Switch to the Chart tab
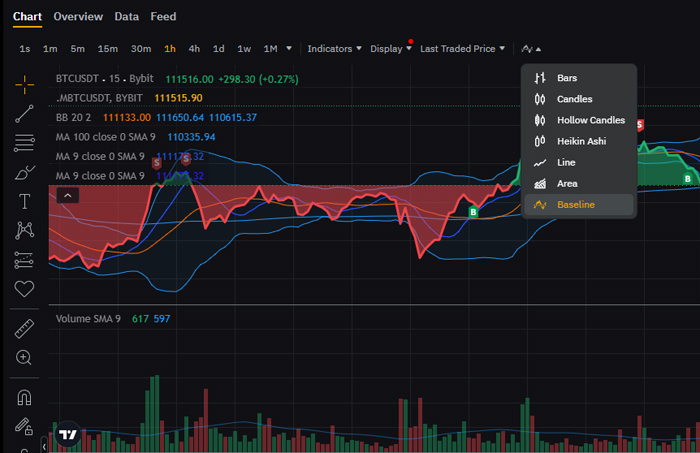Image resolution: width=700 pixels, height=453 pixels. click(x=27, y=17)
